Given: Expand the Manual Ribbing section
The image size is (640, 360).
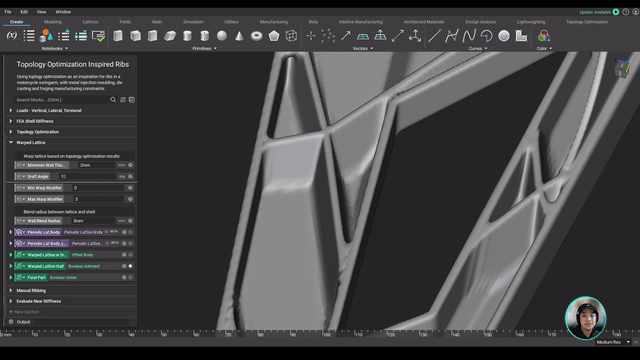Looking at the screenshot, I should [x=11, y=291].
